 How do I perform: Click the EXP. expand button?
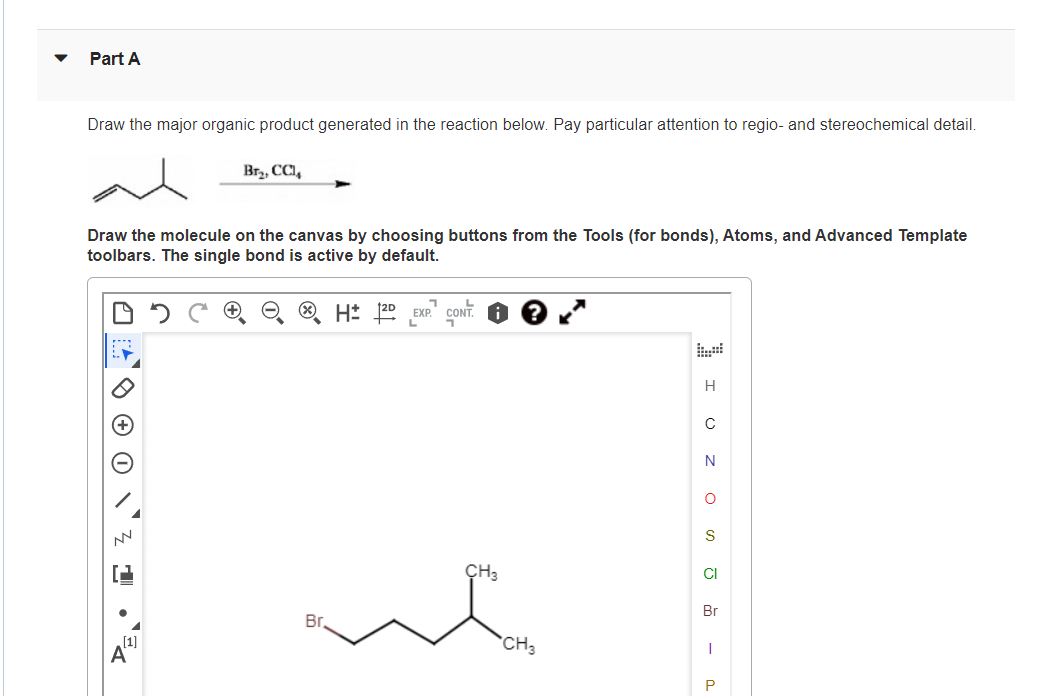click(423, 312)
